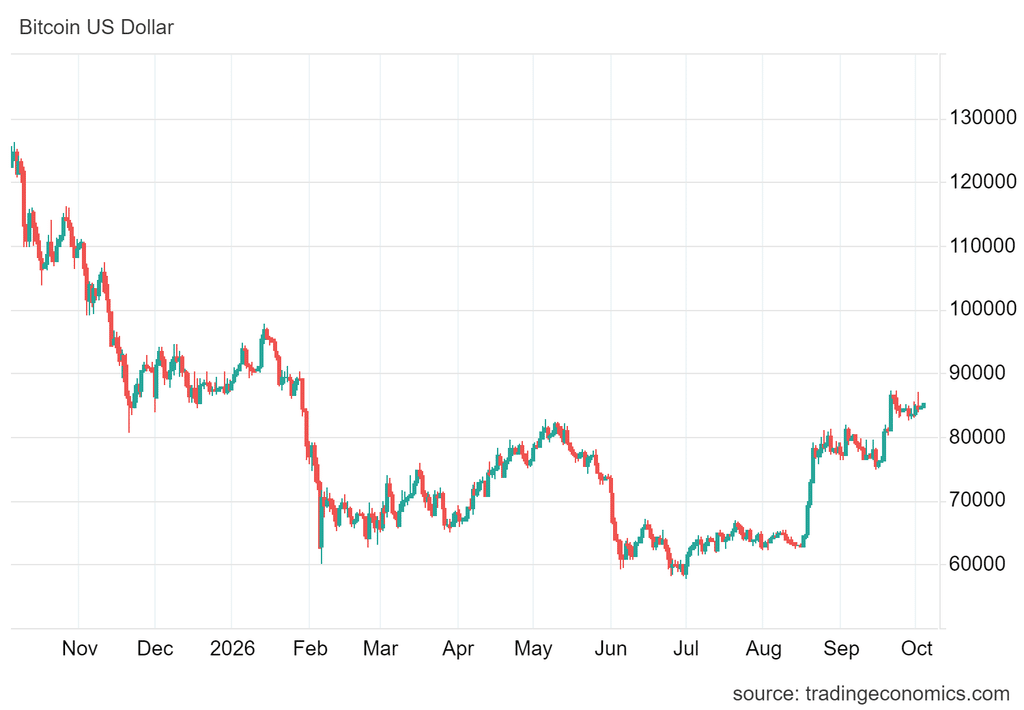Viewport: 1024px width, 710px height.
Task: Click the 90000 price axis label
Action: coord(977,373)
